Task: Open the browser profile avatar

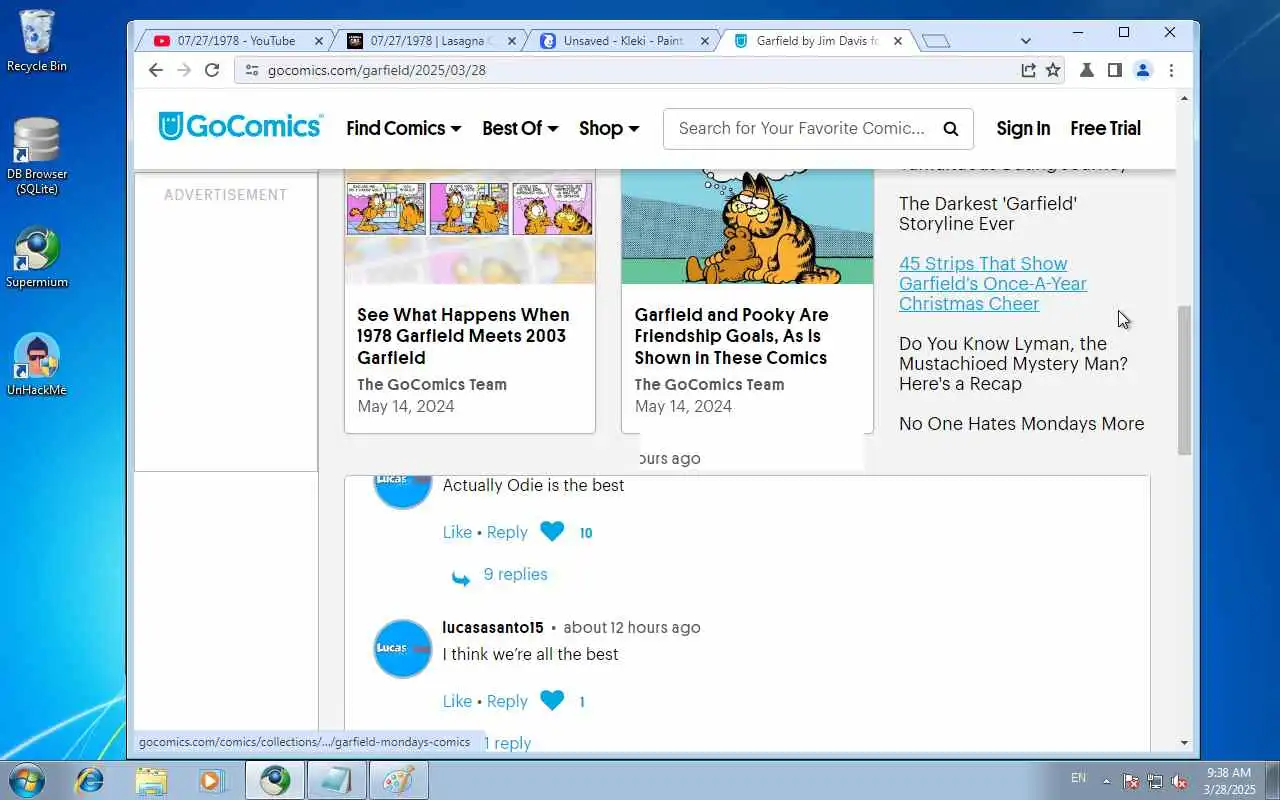Action: tap(1143, 70)
